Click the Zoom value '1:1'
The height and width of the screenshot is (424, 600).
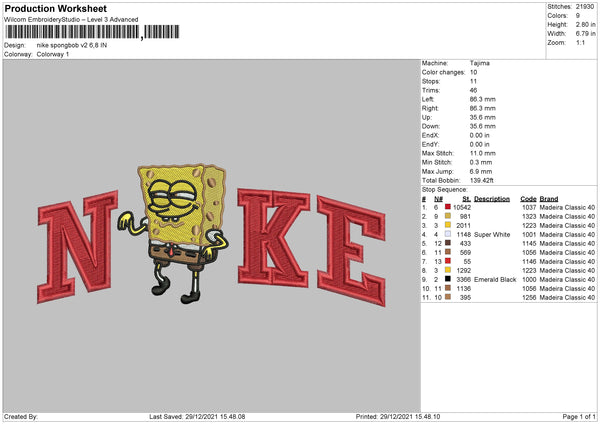pyautogui.click(x=580, y=42)
